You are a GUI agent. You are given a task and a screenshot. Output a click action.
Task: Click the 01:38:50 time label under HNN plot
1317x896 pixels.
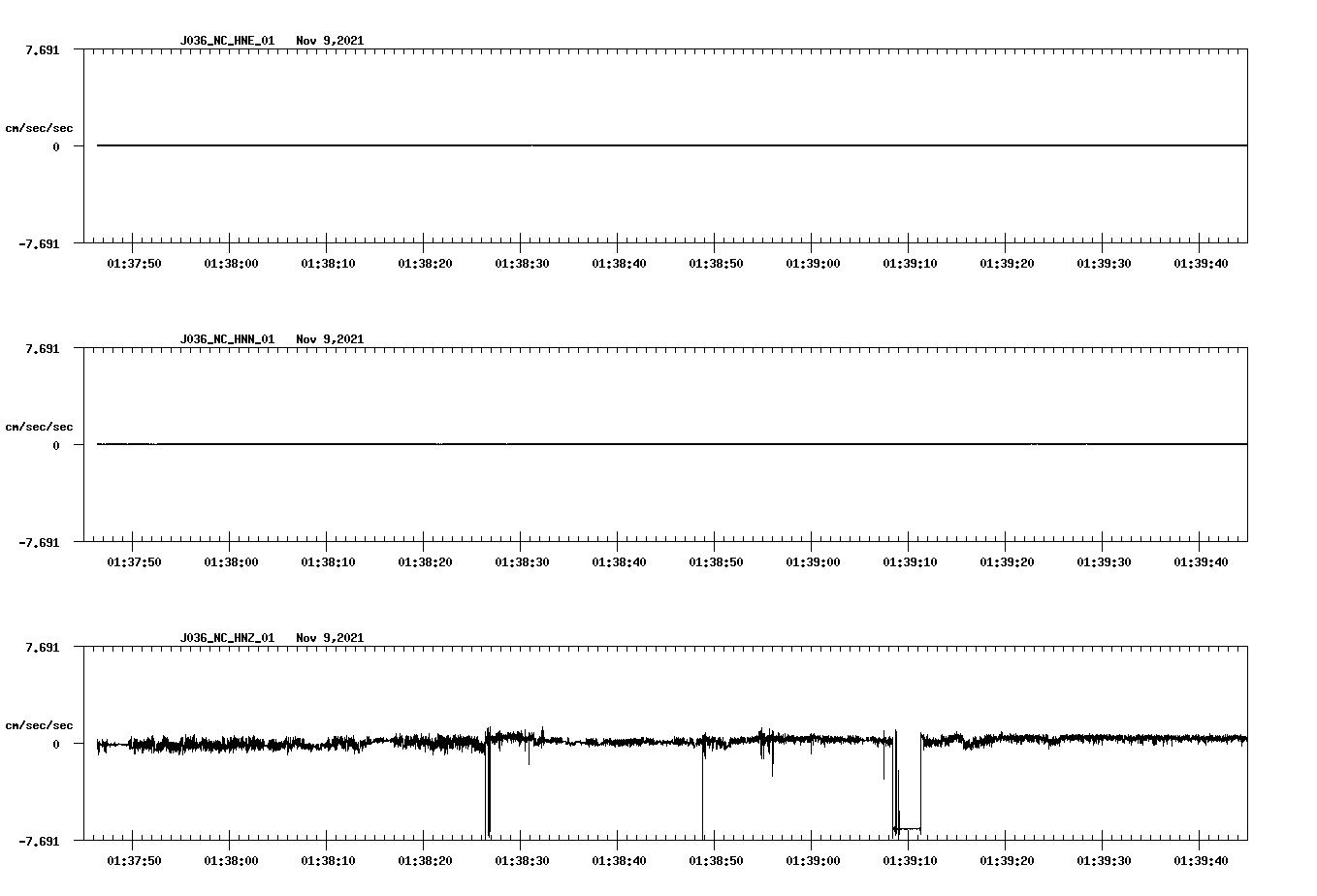pos(716,562)
